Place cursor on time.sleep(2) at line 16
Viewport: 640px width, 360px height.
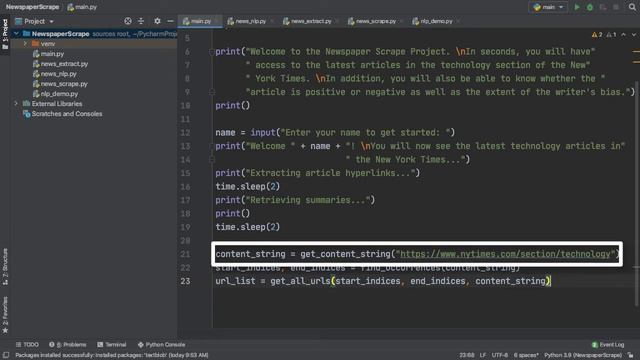[248, 187]
